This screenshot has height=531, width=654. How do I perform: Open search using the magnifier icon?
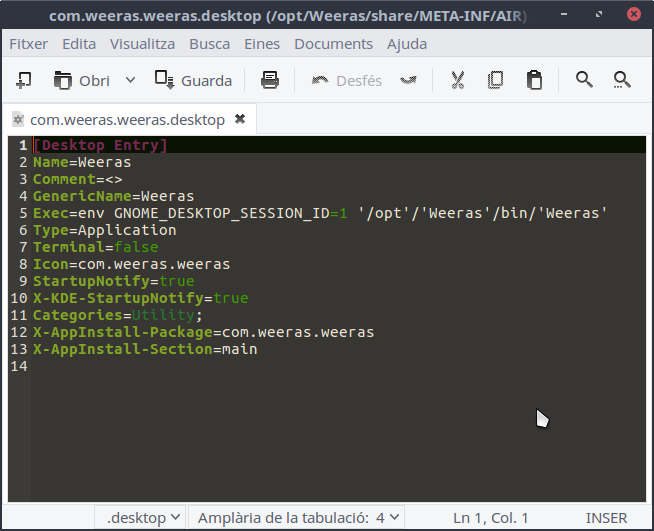[584, 80]
